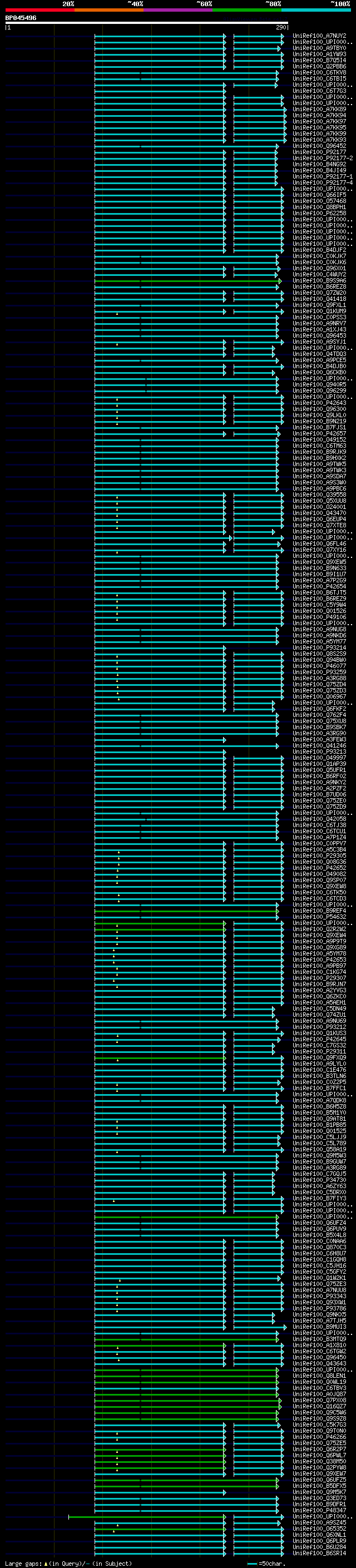Click the UniRef100_P92177-2 isoform label
Image resolution: width=356 pixels, height=1568 pixels.
pos(323,159)
